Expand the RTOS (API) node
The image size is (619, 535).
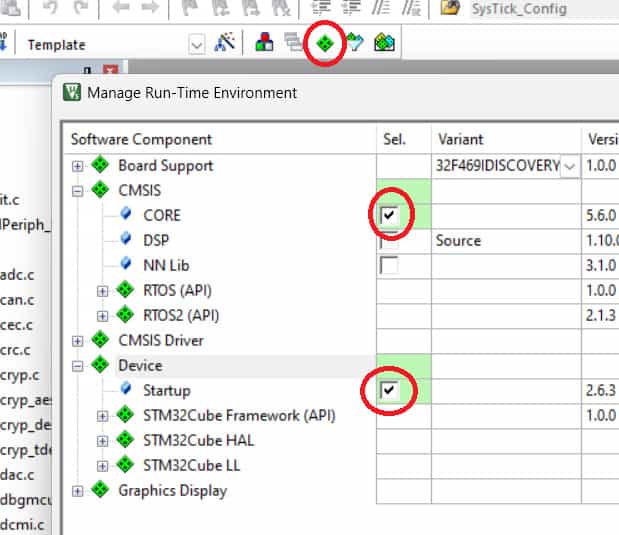[x=103, y=291]
